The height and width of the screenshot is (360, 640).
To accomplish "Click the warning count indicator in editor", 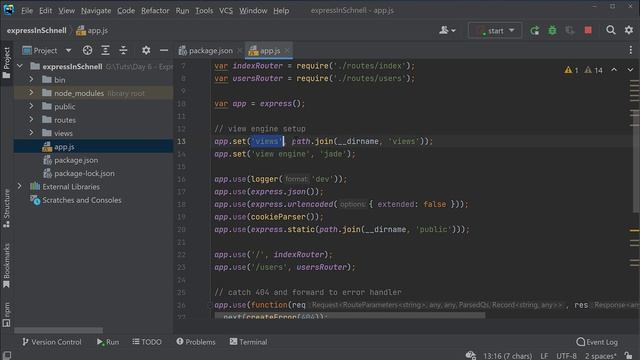I will click(x=583, y=70).
